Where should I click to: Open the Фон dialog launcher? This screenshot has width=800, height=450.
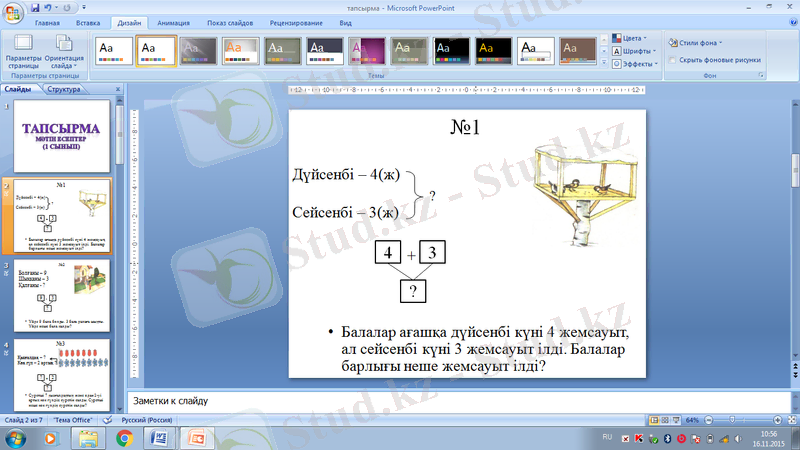761,76
